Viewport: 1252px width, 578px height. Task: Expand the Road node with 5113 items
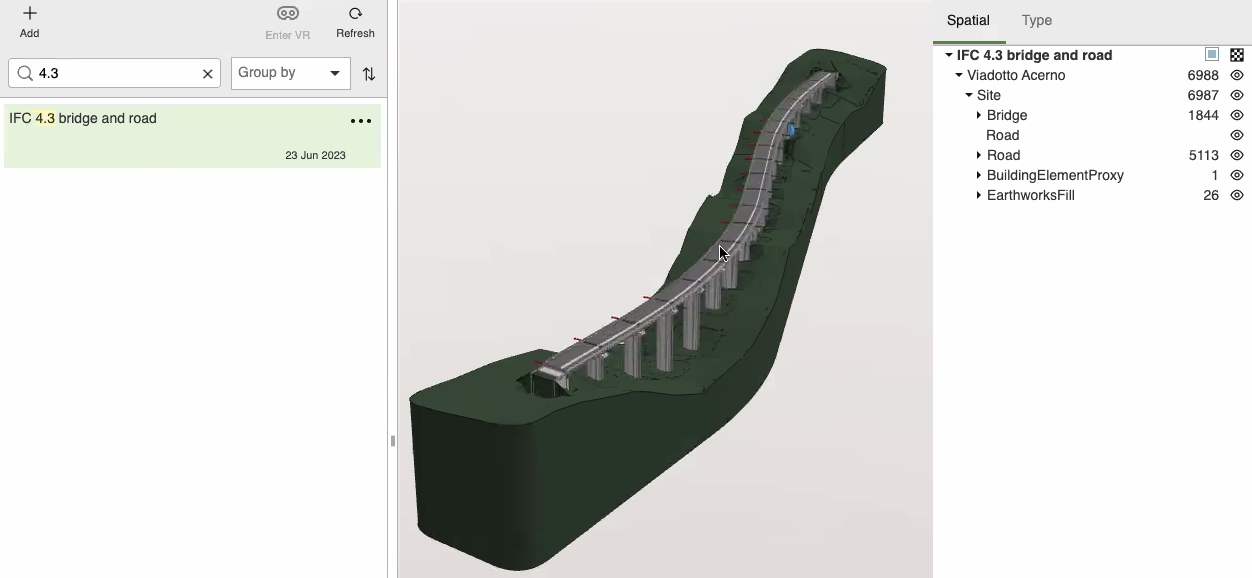pyautogui.click(x=979, y=156)
